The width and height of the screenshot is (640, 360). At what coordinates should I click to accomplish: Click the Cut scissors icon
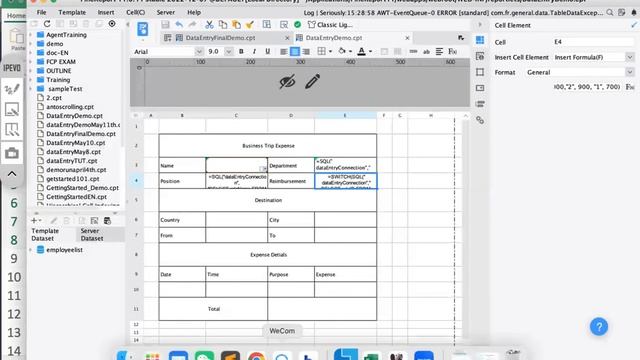tap(209, 24)
